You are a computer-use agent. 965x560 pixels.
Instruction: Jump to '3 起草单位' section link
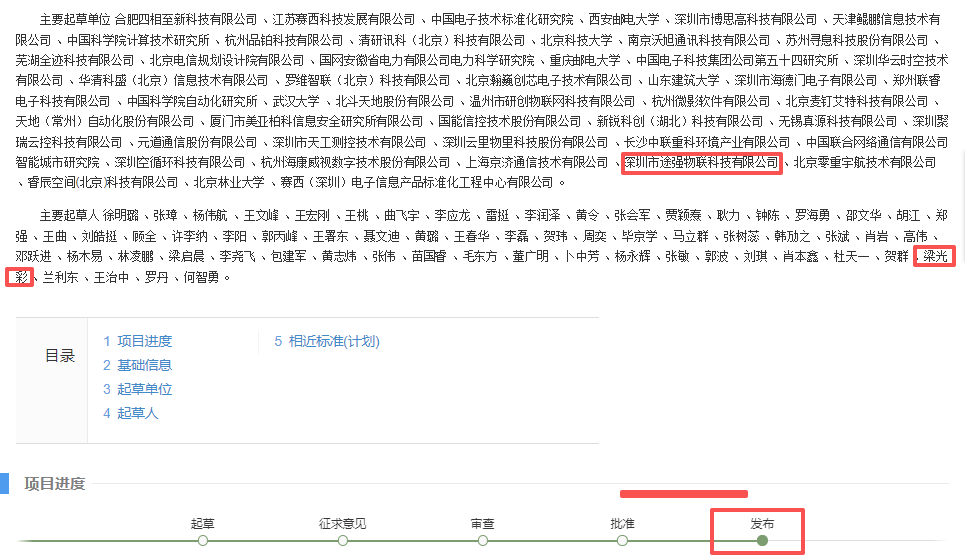pos(137,389)
